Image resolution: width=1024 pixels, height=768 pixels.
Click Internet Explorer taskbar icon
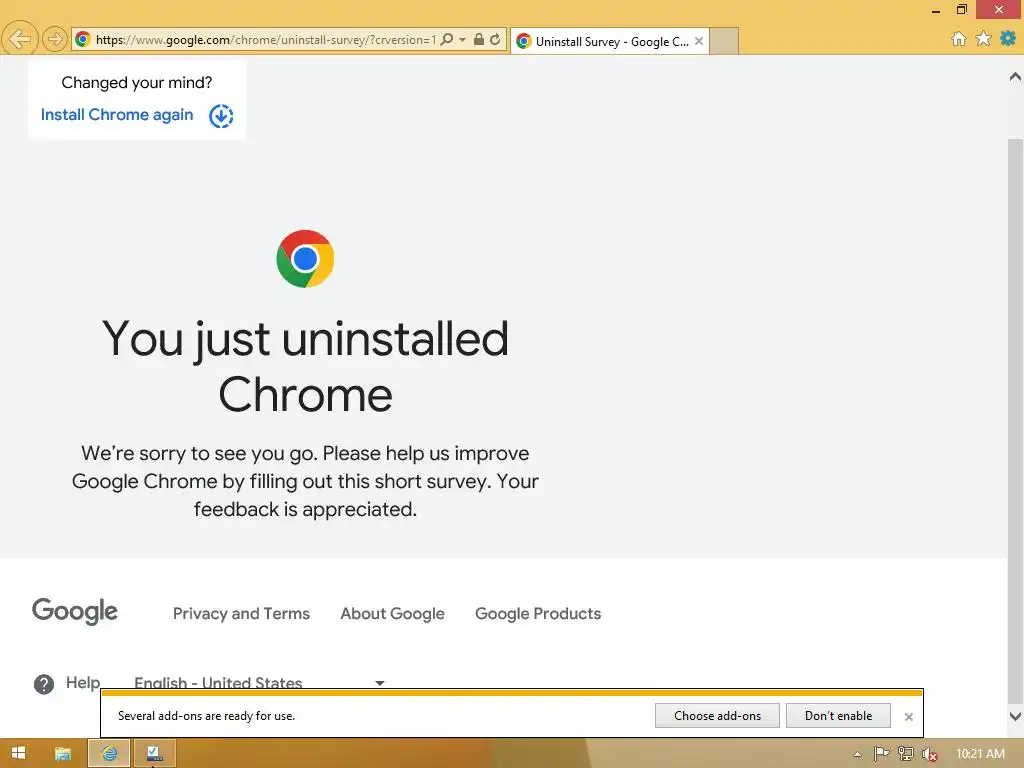(109, 754)
